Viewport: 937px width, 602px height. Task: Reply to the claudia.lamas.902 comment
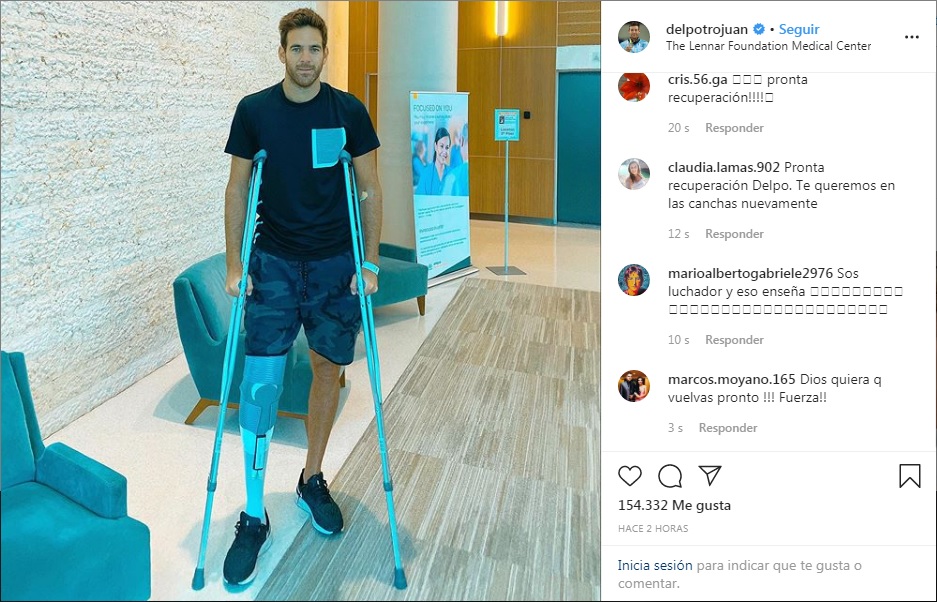coord(734,234)
